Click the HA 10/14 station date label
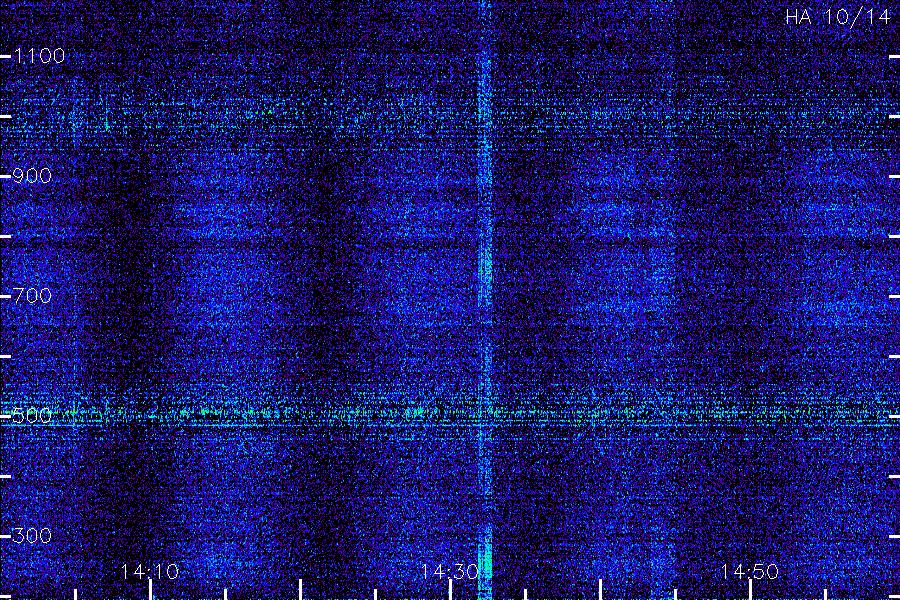 pyautogui.click(x=837, y=17)
